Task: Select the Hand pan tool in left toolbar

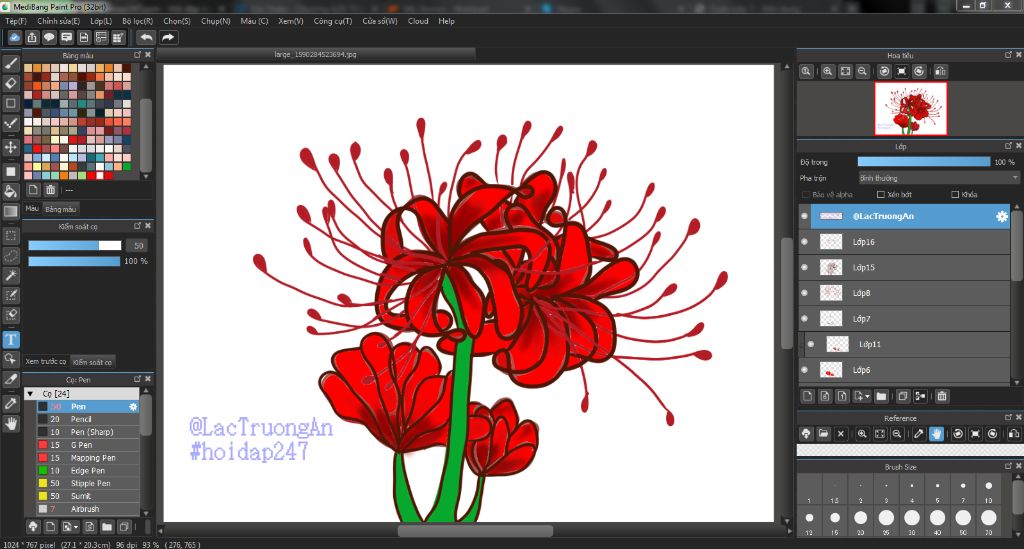Action: (x=10, y=424)
